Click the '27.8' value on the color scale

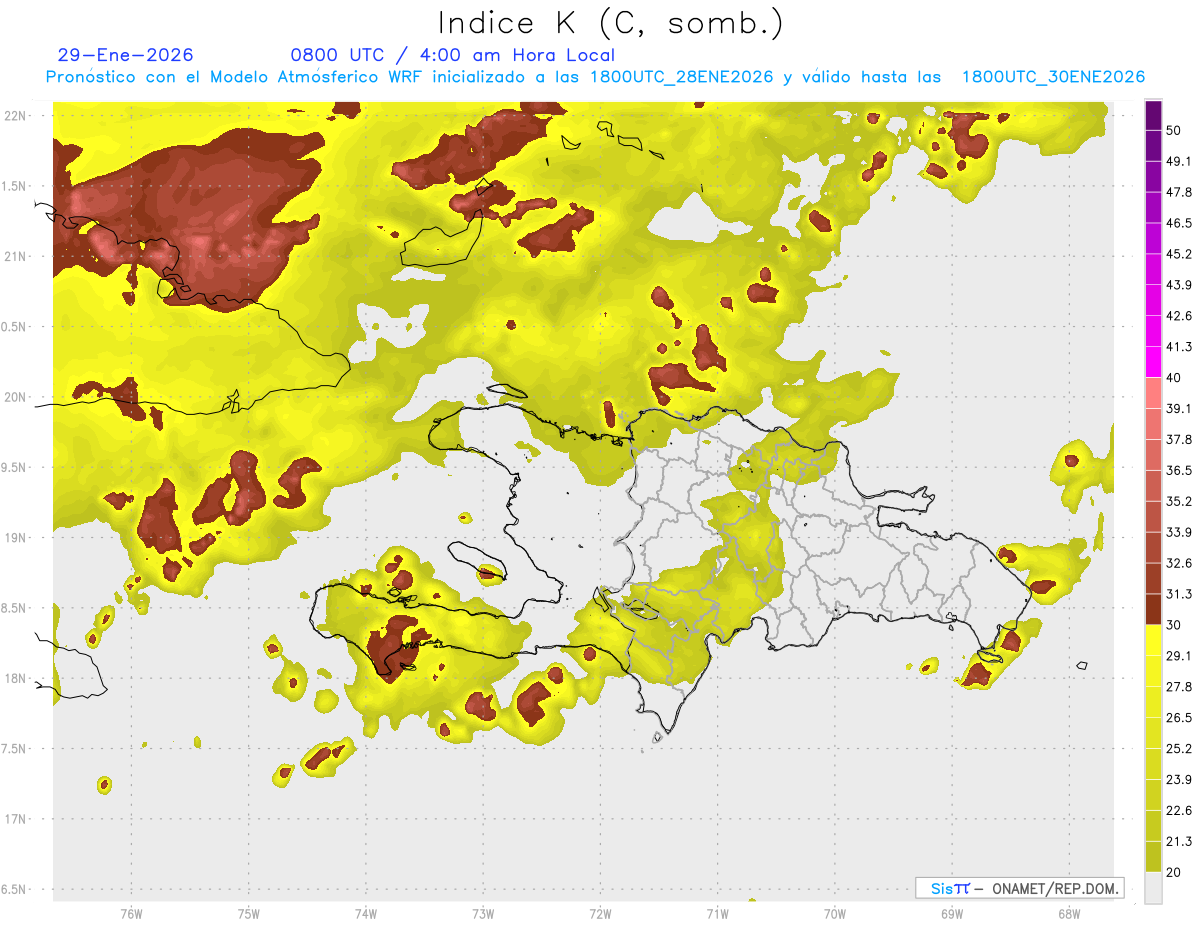pos(1179,687)
